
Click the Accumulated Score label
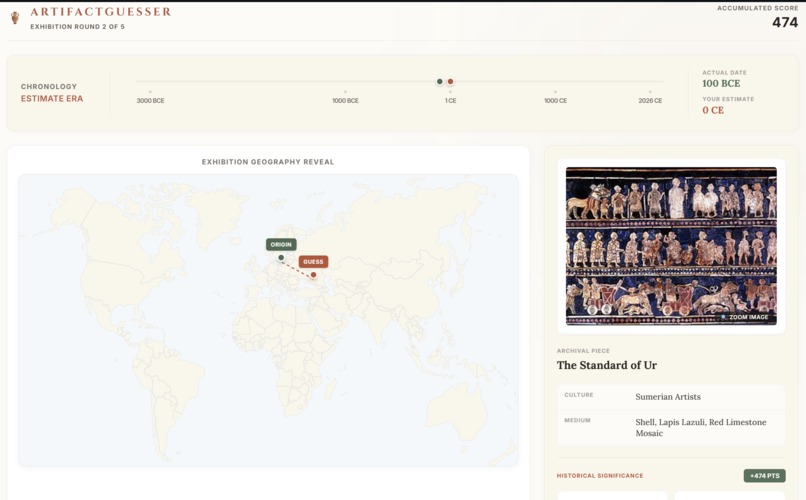point(758,8)
